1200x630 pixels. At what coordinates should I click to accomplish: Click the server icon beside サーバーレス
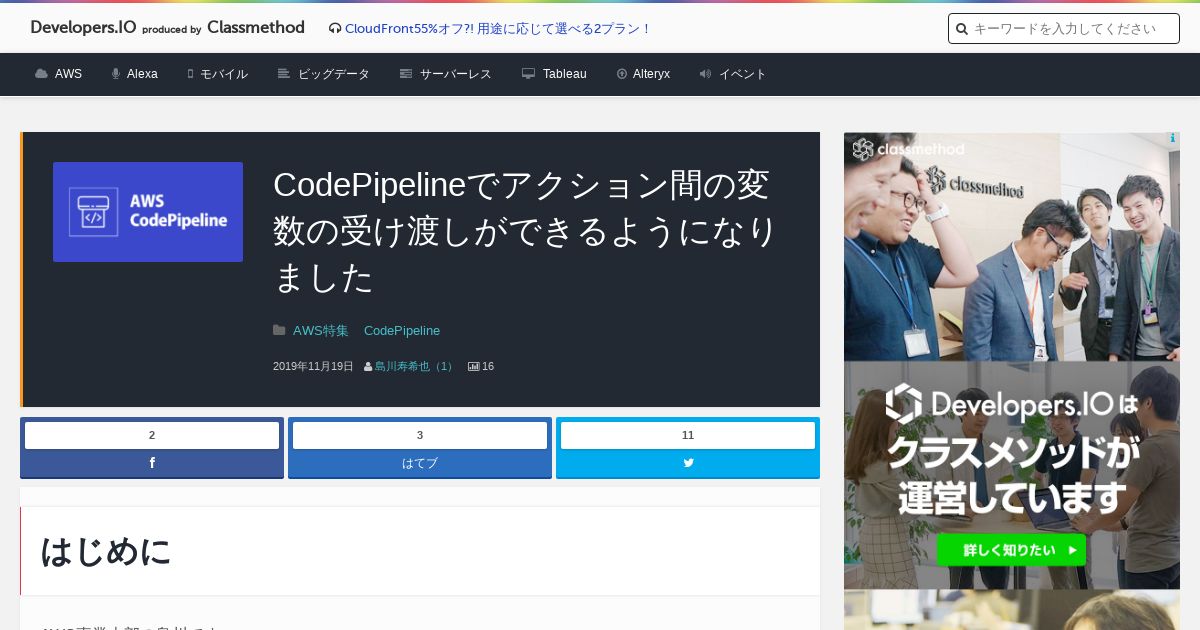pos(406,74)
